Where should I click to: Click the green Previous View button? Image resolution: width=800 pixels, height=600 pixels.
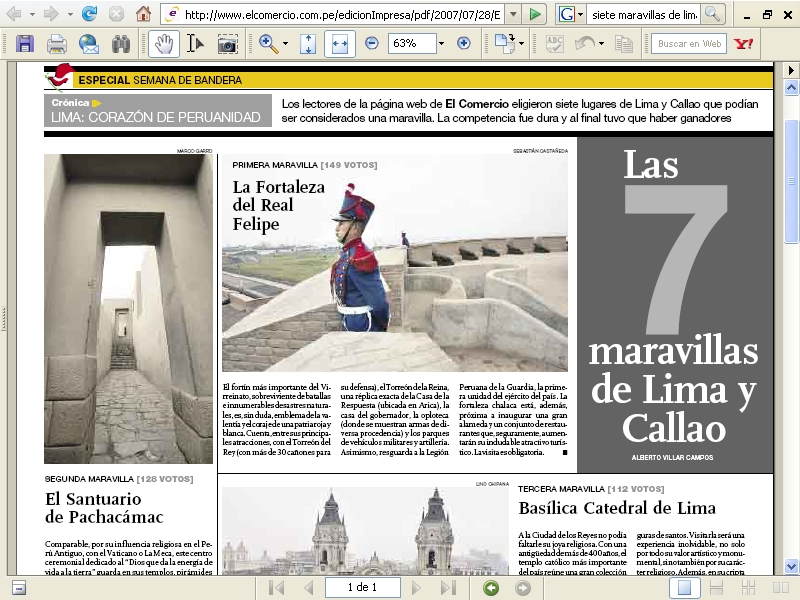tap(491, 588)
